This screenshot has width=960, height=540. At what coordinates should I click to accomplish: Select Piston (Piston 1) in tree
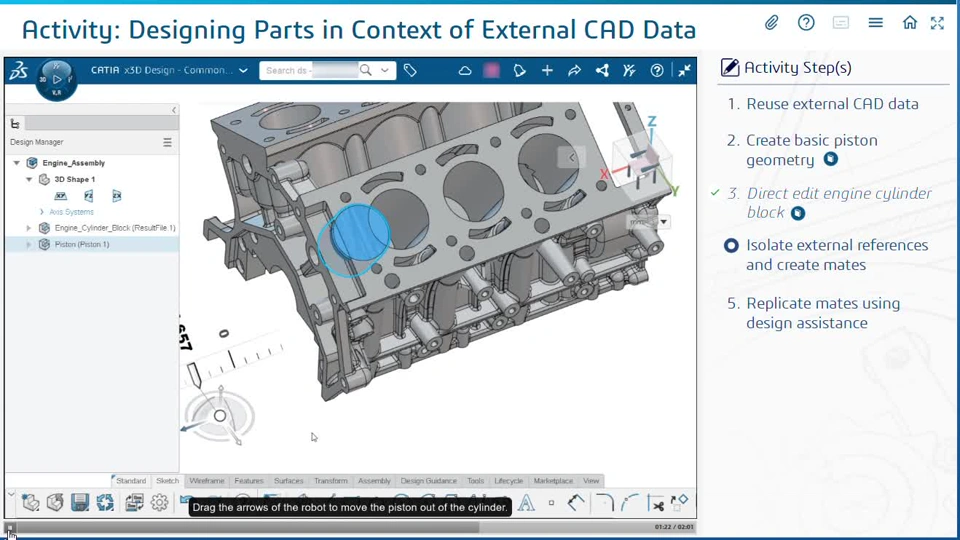click(82, 244)
